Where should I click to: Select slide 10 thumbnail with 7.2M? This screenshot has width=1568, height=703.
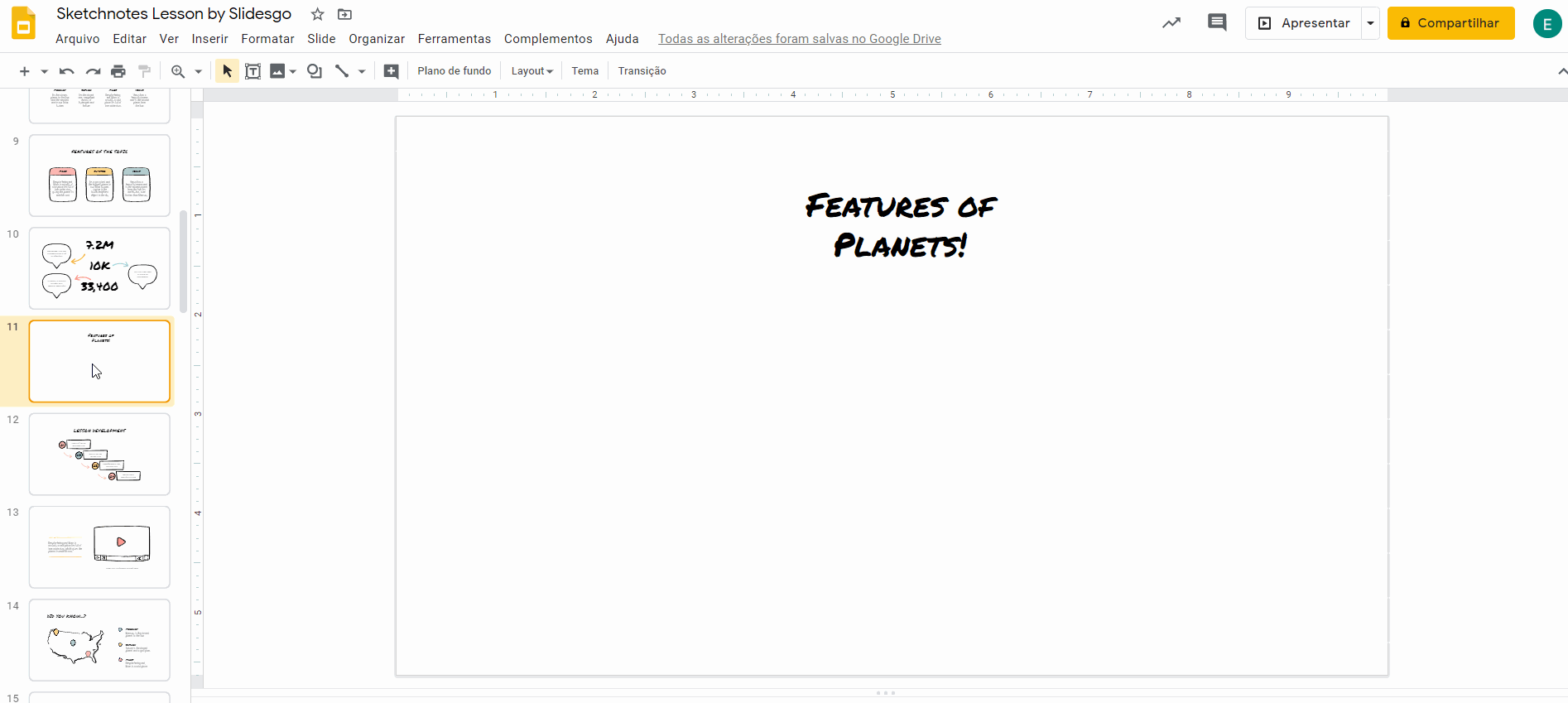pyautogui.click(x=99, y=268)
